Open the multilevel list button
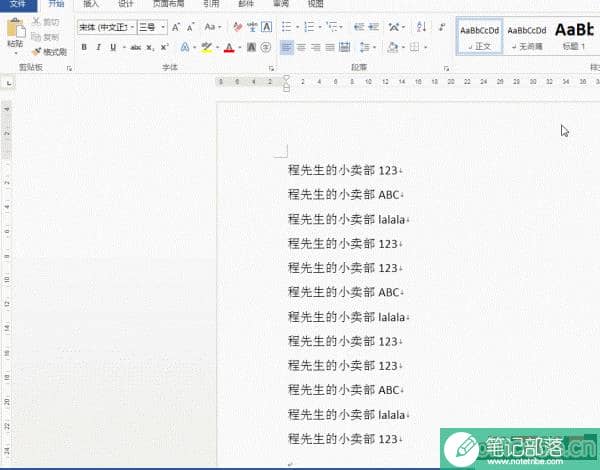Image resolution: width=600 pixels, height=470 pixels. (333, 27)
